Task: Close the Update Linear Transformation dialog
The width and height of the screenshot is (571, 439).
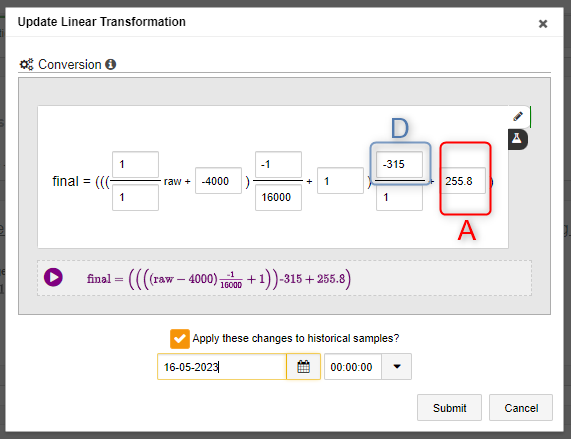Action: tap(543, 24)
